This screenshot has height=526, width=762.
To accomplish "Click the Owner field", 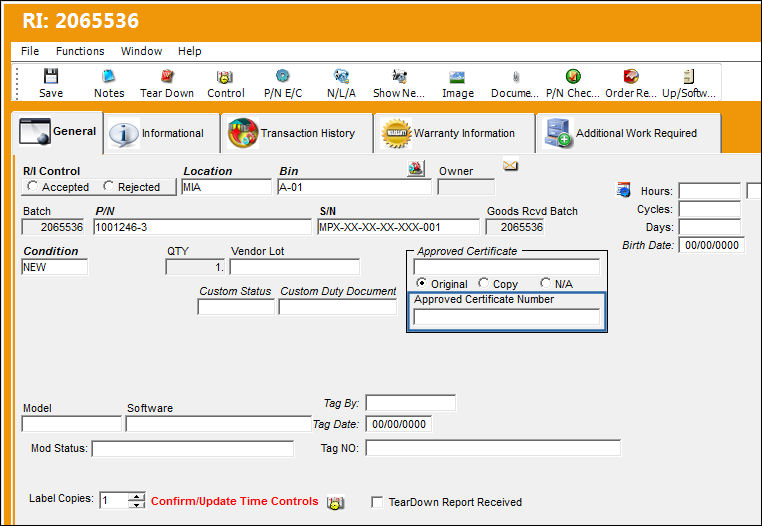I will pyautogui.click(x=466, y=187).
